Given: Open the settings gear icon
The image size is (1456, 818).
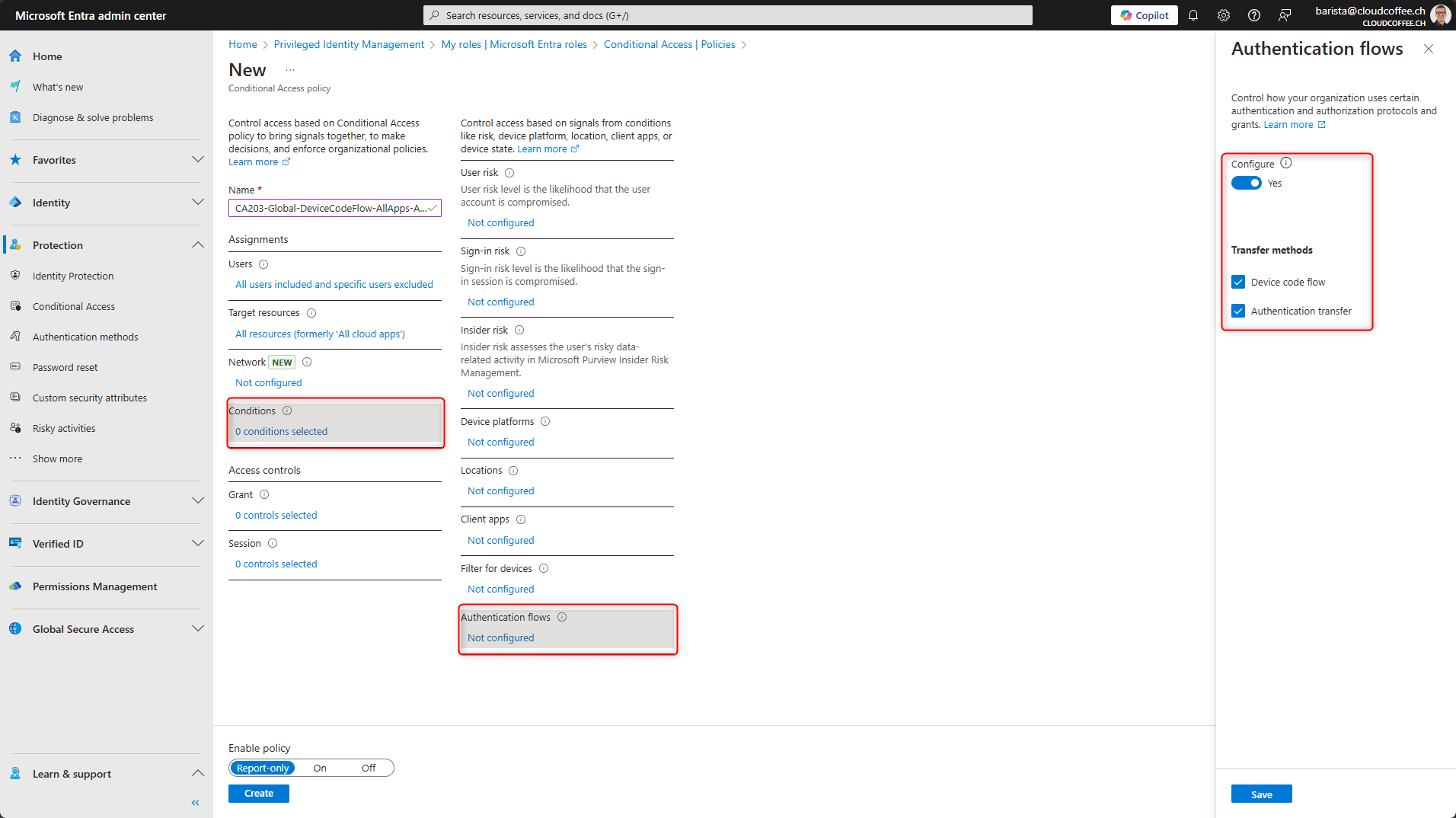Looking at the screenshot, I should point(1224,15).
